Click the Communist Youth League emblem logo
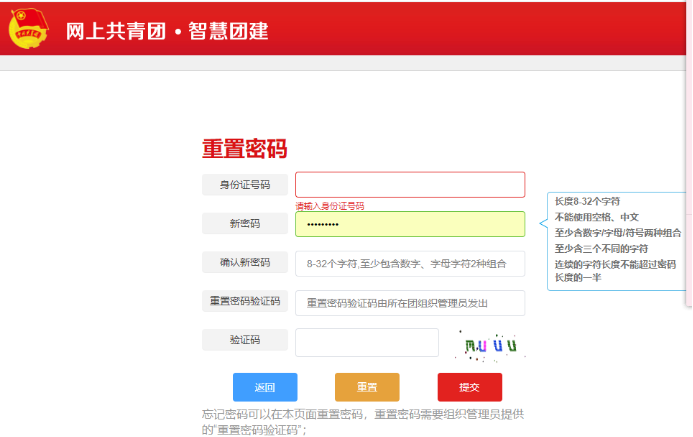 tap(31, 29)
